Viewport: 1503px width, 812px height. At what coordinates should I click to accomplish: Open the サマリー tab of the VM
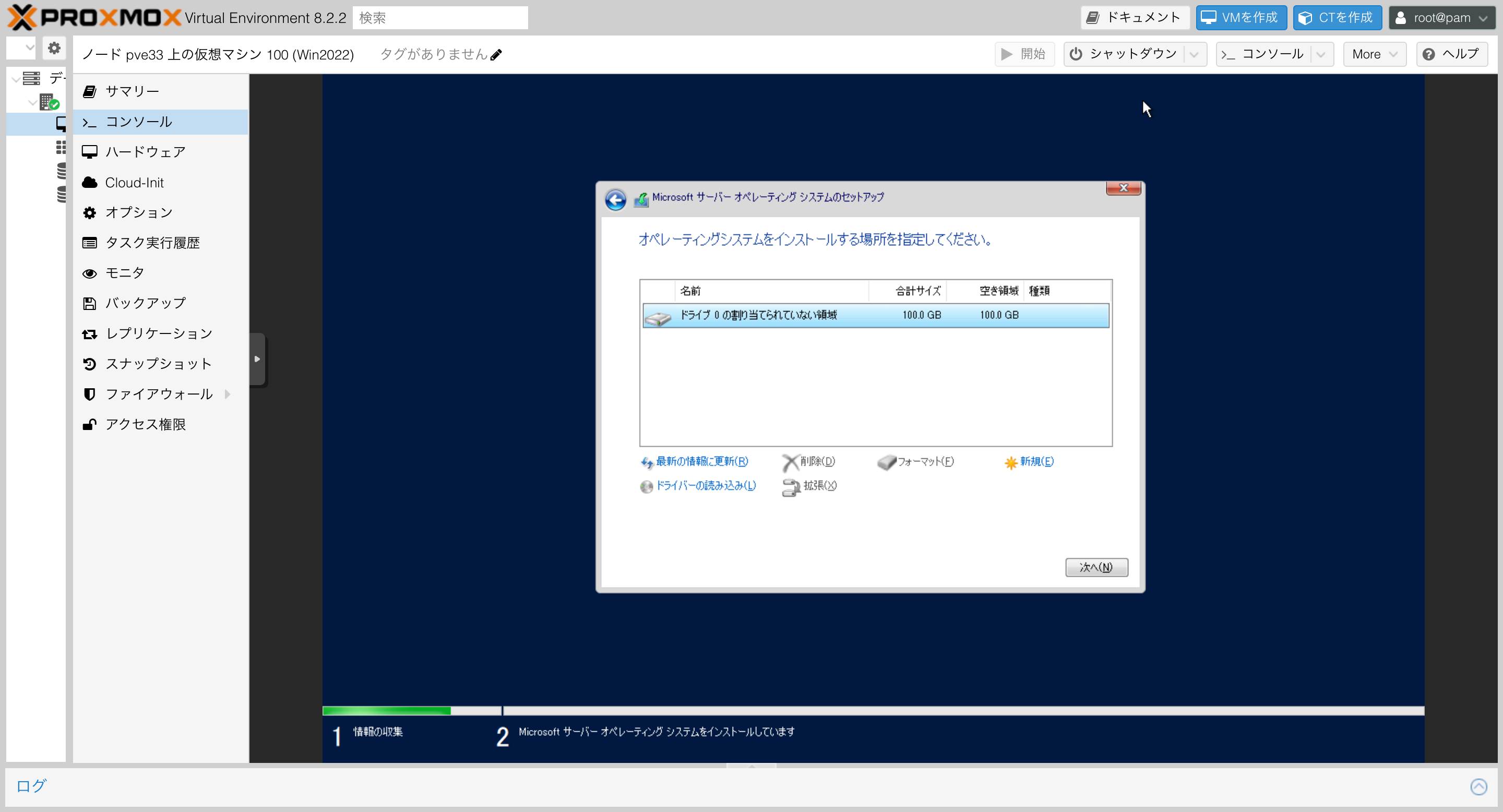[132, 91]
